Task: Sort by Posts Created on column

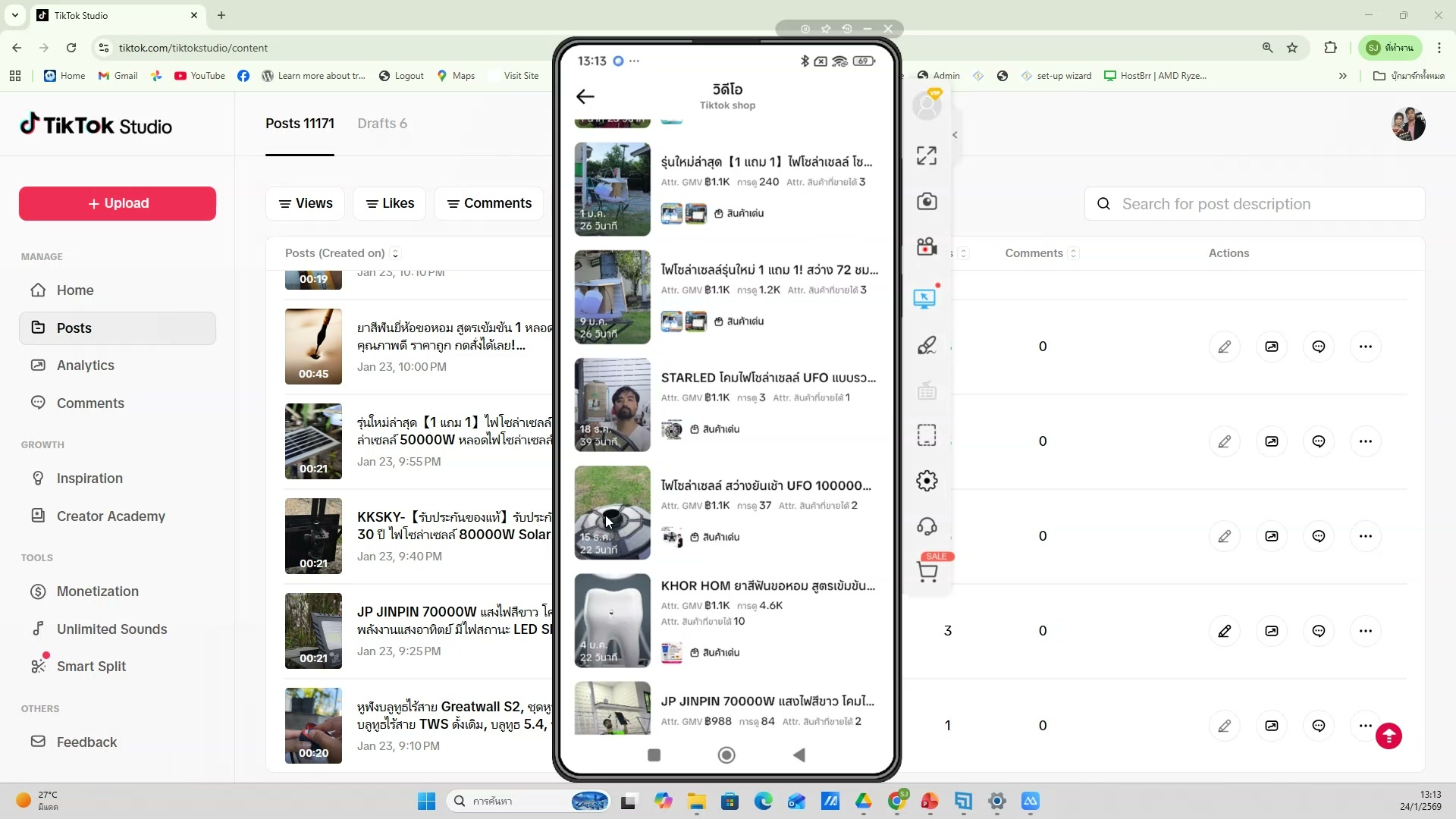Action: pos(395,253)
